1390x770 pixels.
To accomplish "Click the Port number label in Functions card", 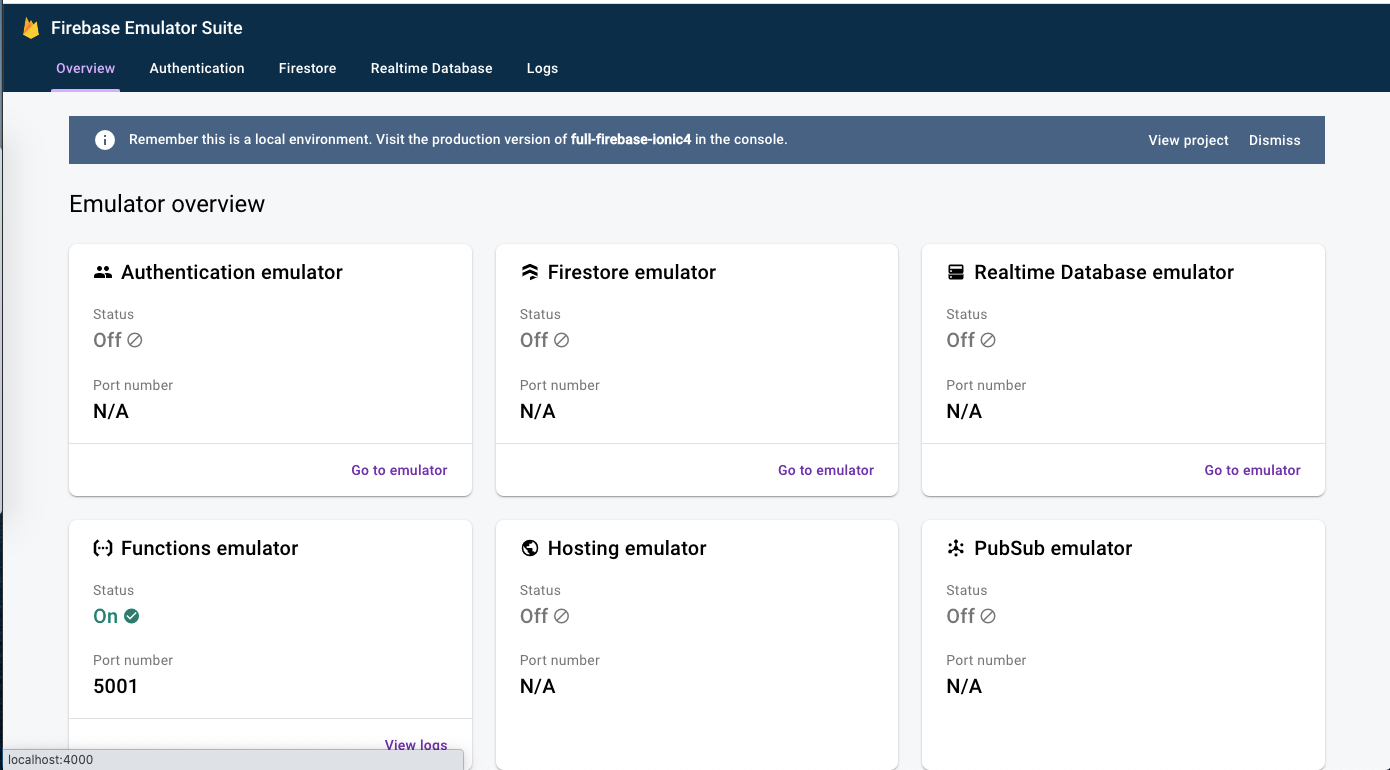I will click(133, 660).
